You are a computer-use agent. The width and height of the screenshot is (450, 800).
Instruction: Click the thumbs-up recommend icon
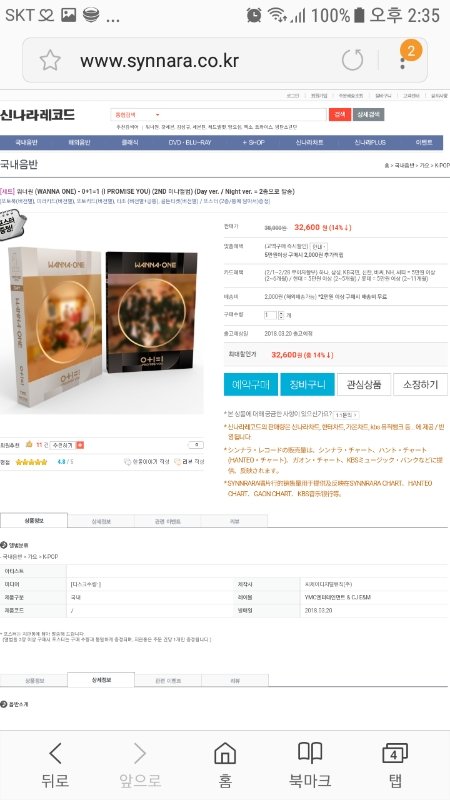(x=29, y=444)
